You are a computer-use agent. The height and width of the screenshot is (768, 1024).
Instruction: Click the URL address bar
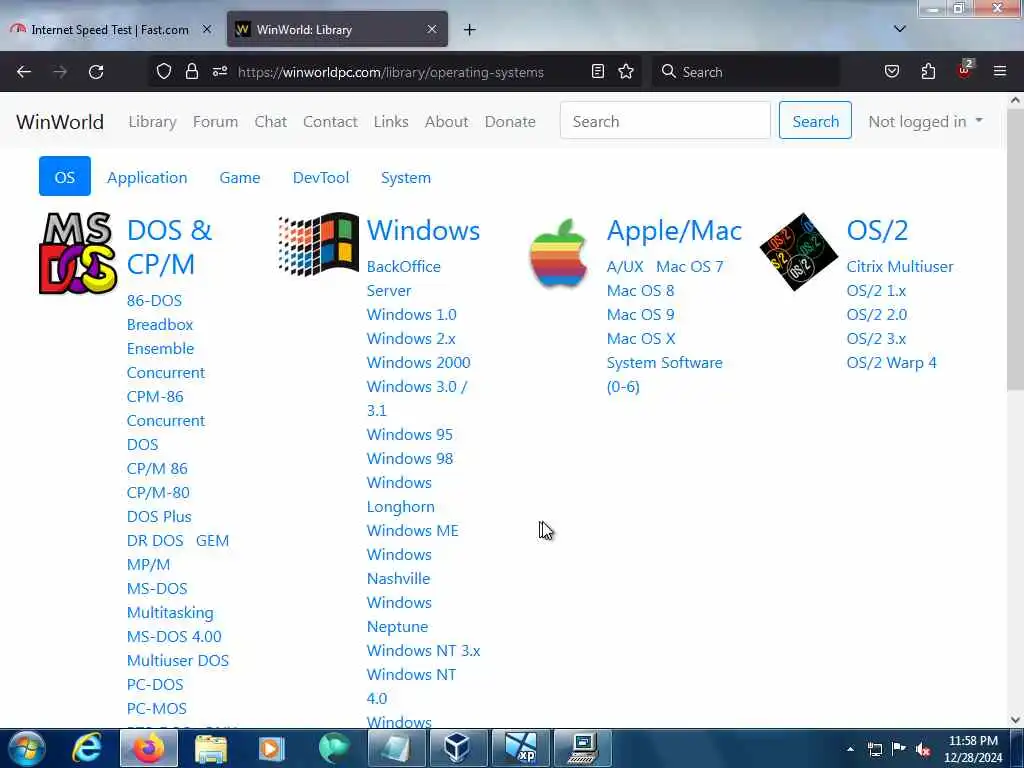(391, 72)
